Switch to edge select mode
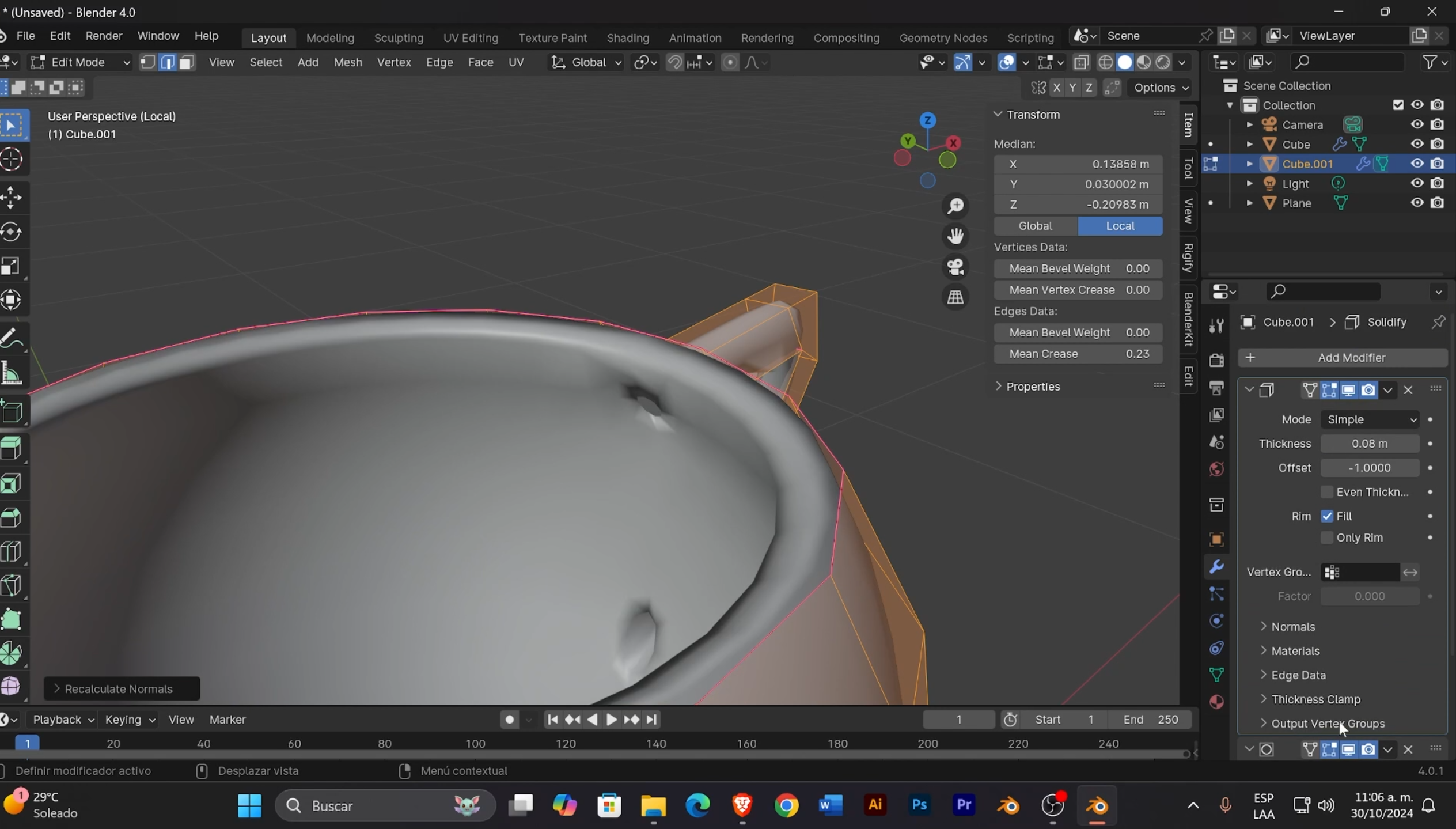Image resolution: width=1456 pixels, height=829 pixels. pos(167,62)
